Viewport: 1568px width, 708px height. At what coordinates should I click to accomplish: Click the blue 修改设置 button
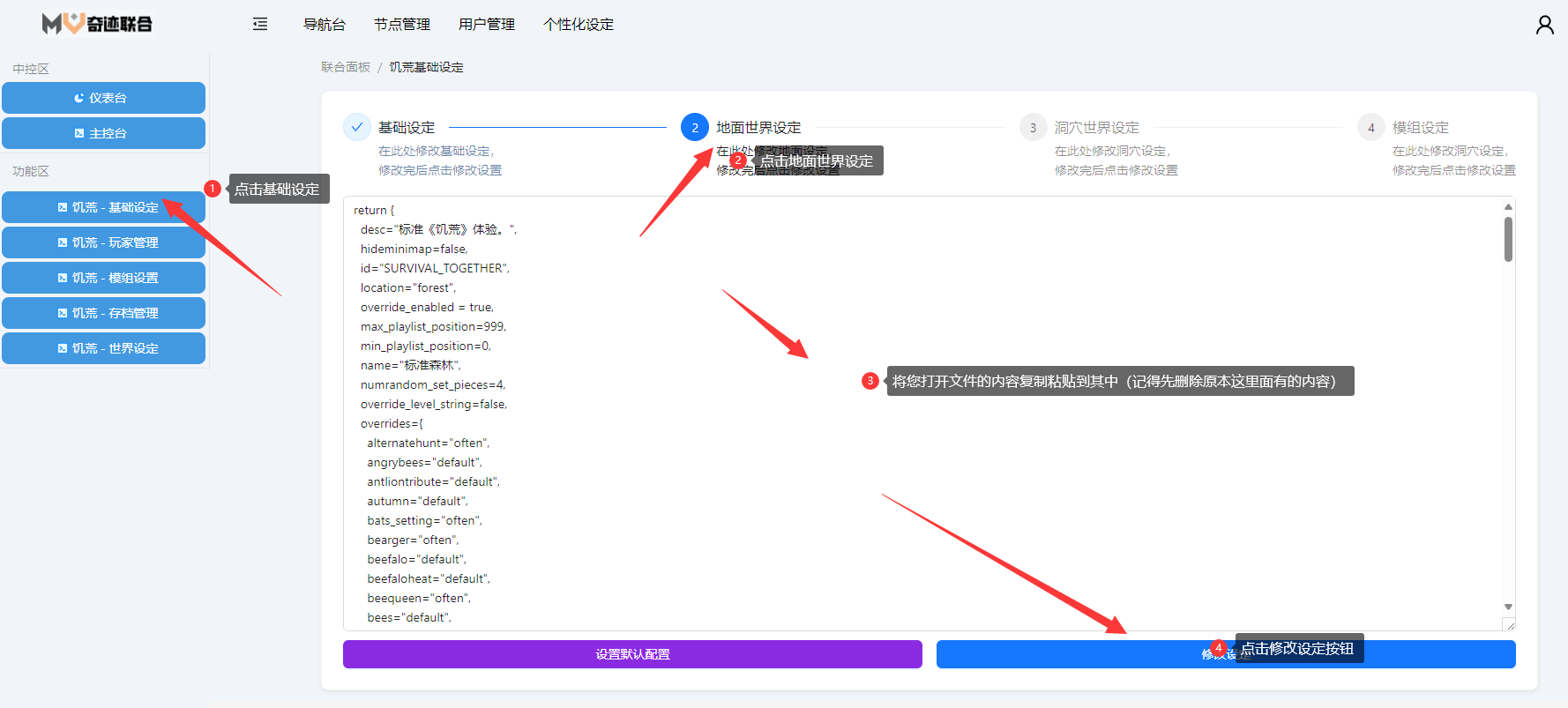point(1226,654)
